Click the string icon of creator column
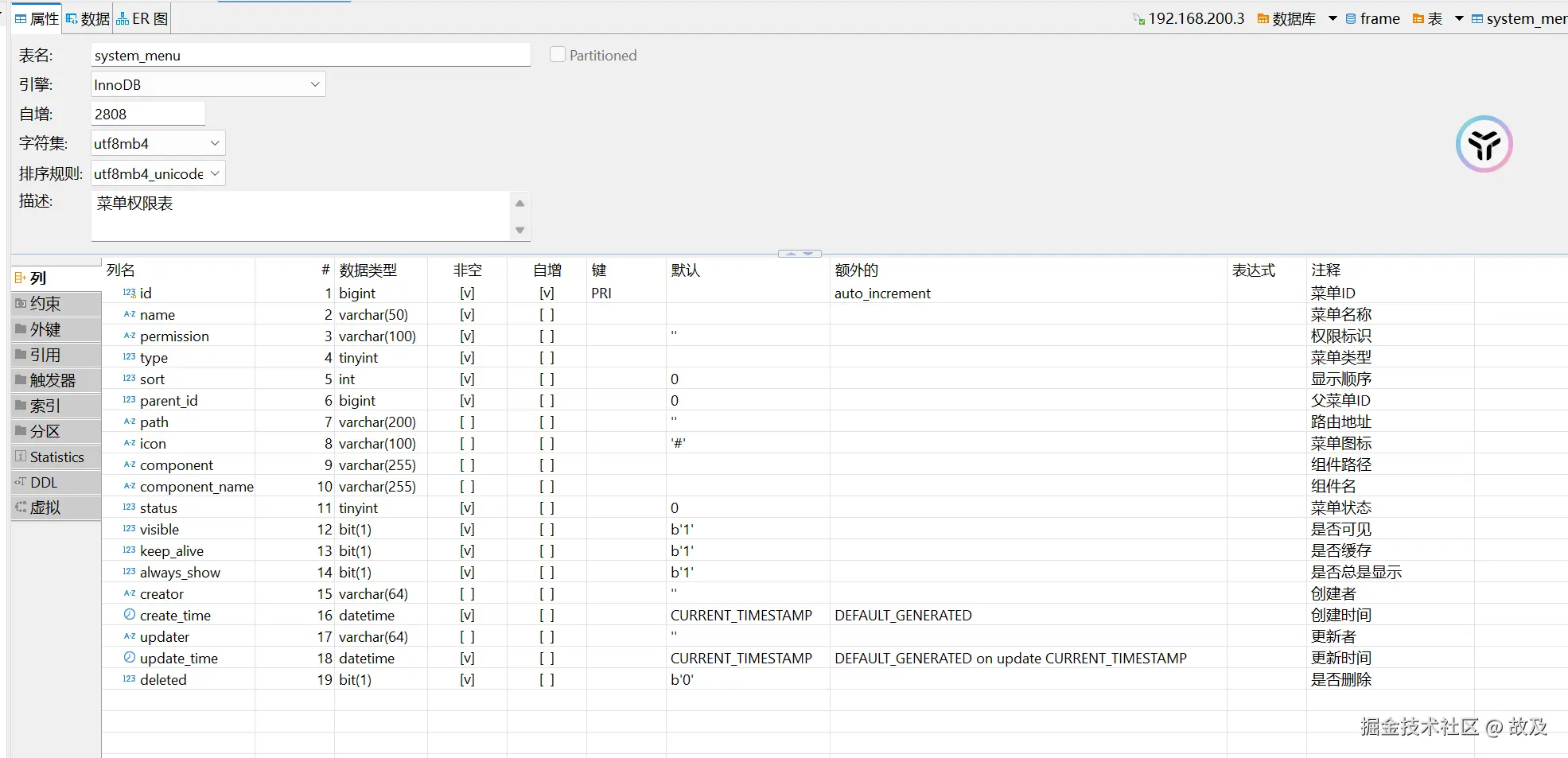 click(129, 593)
